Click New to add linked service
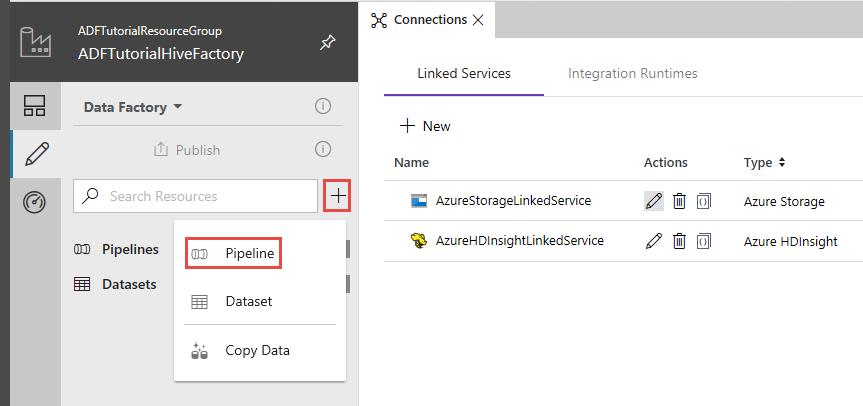This screenshot has width=863, height=406. coord(425,127)
